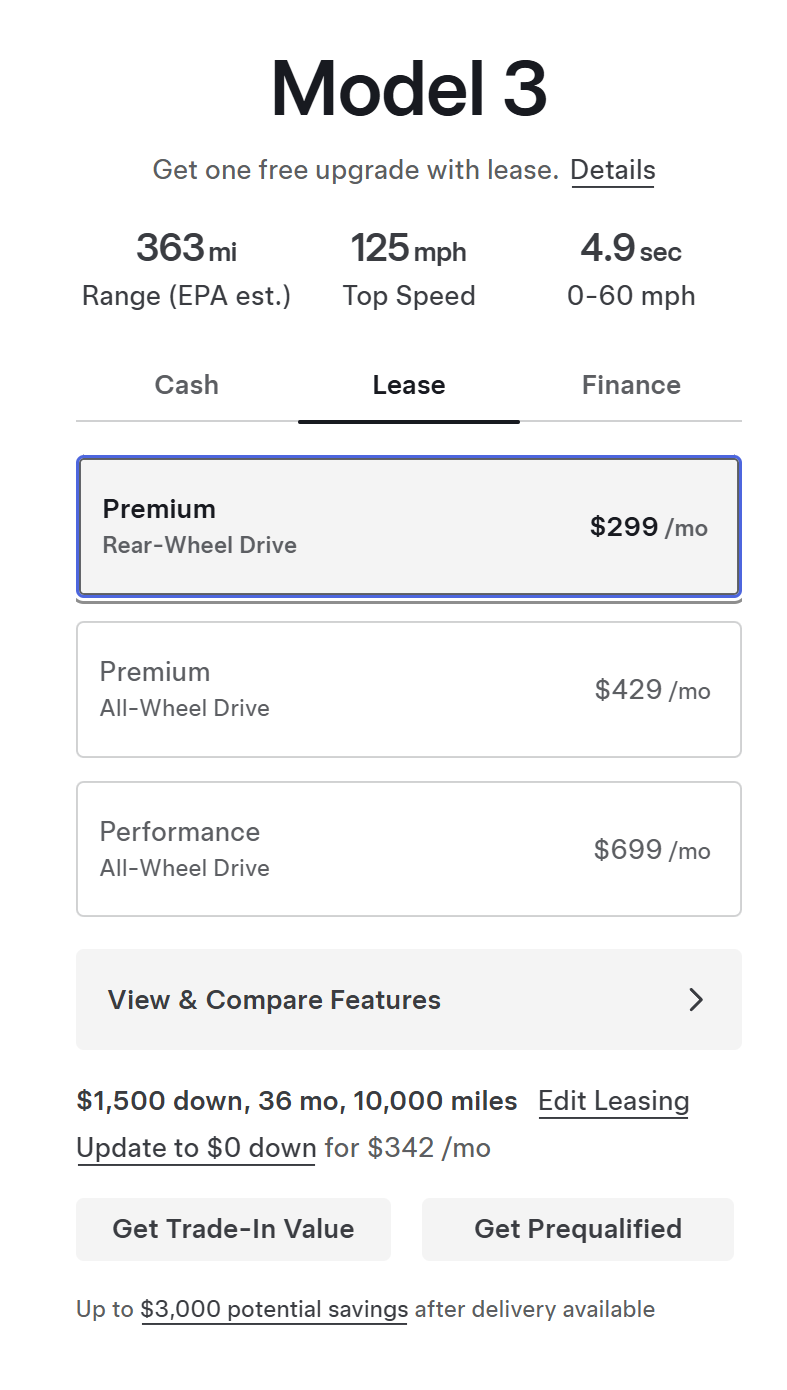Switch to the Cash tab
Viewport: 787px width, 1390px height.
click(x=186, y=386)
